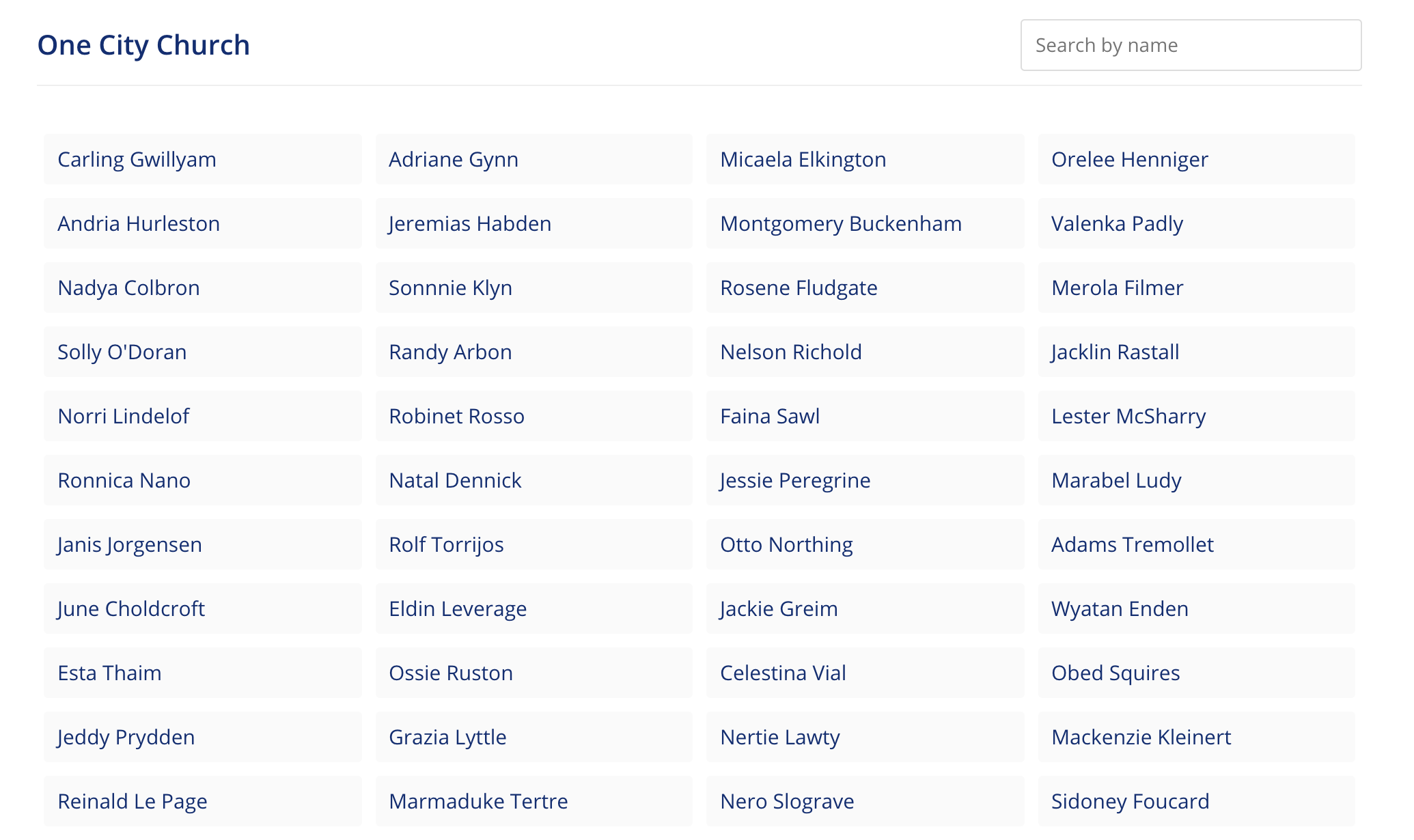Open Adriane Gynn's entry

533,159
